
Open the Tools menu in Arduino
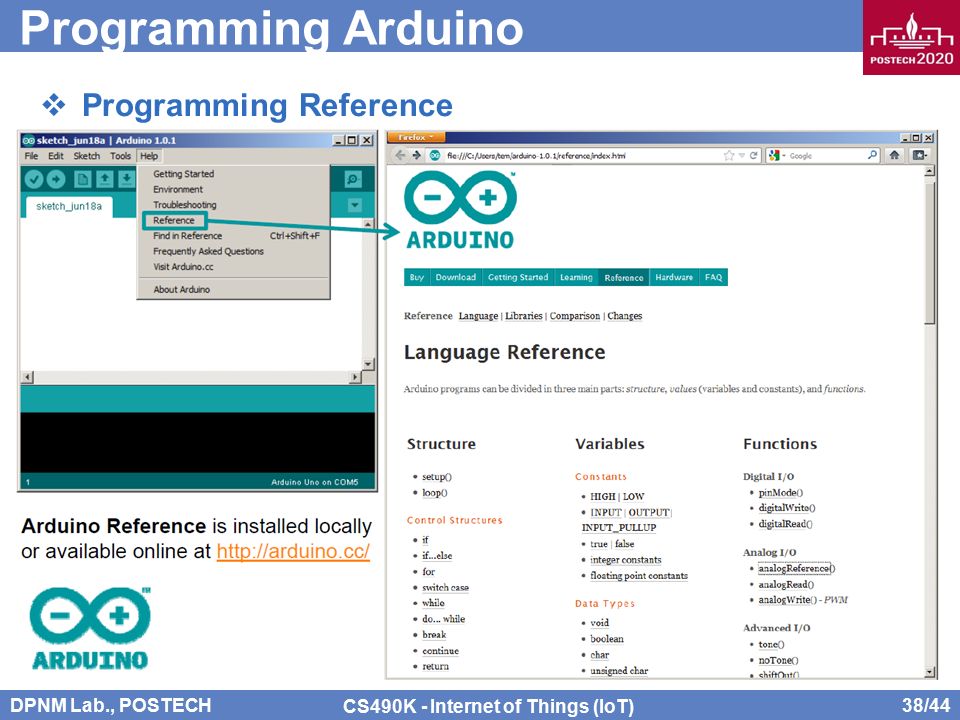(120, 156)
